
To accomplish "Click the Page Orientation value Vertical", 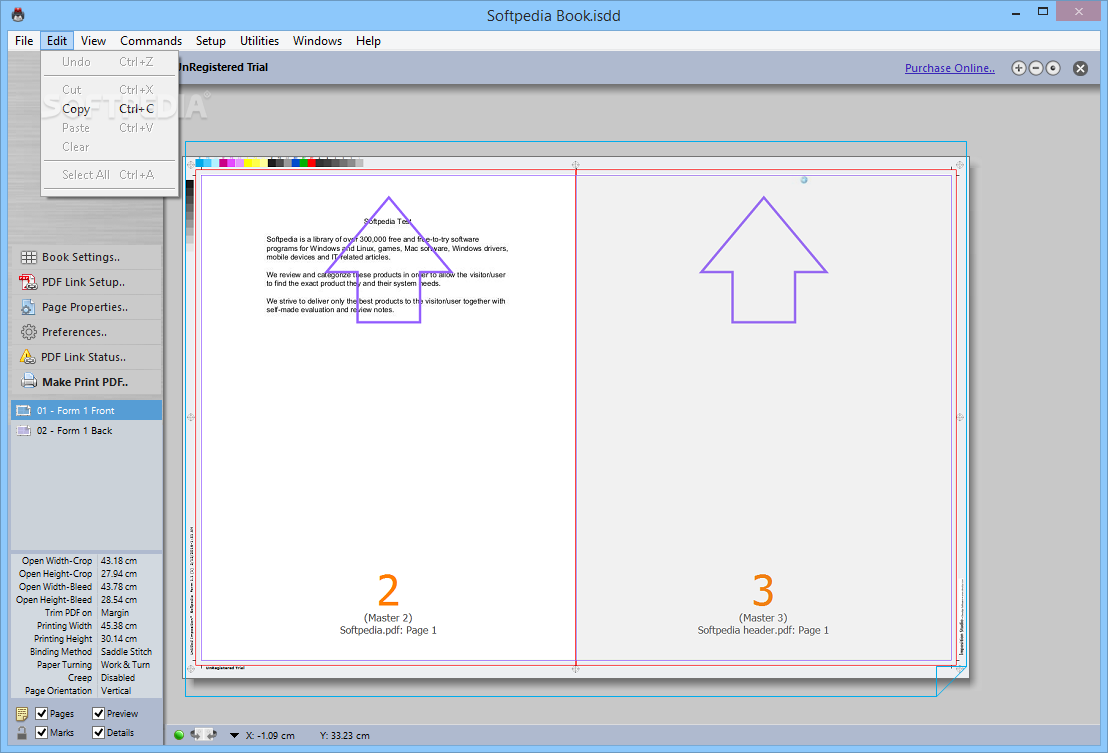I will [x=116, y=691].
